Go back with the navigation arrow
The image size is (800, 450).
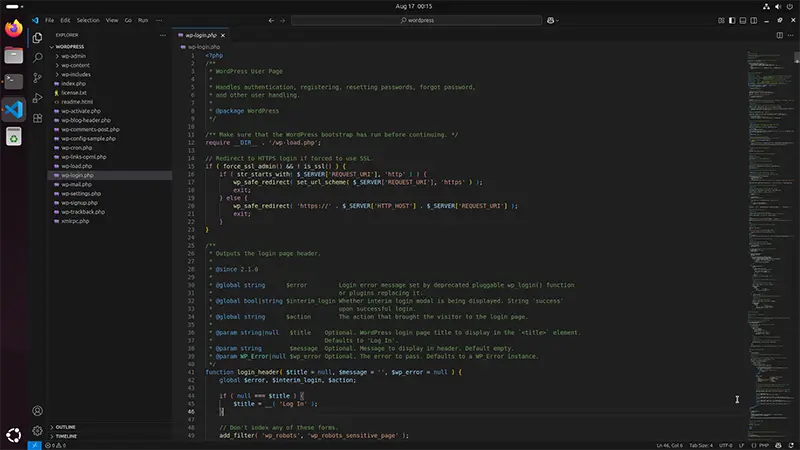coord(271,20)
